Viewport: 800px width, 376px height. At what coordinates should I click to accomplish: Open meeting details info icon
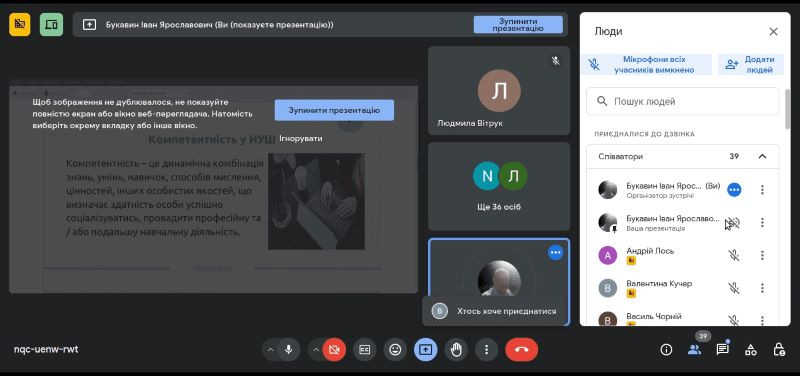coord(666,349)
